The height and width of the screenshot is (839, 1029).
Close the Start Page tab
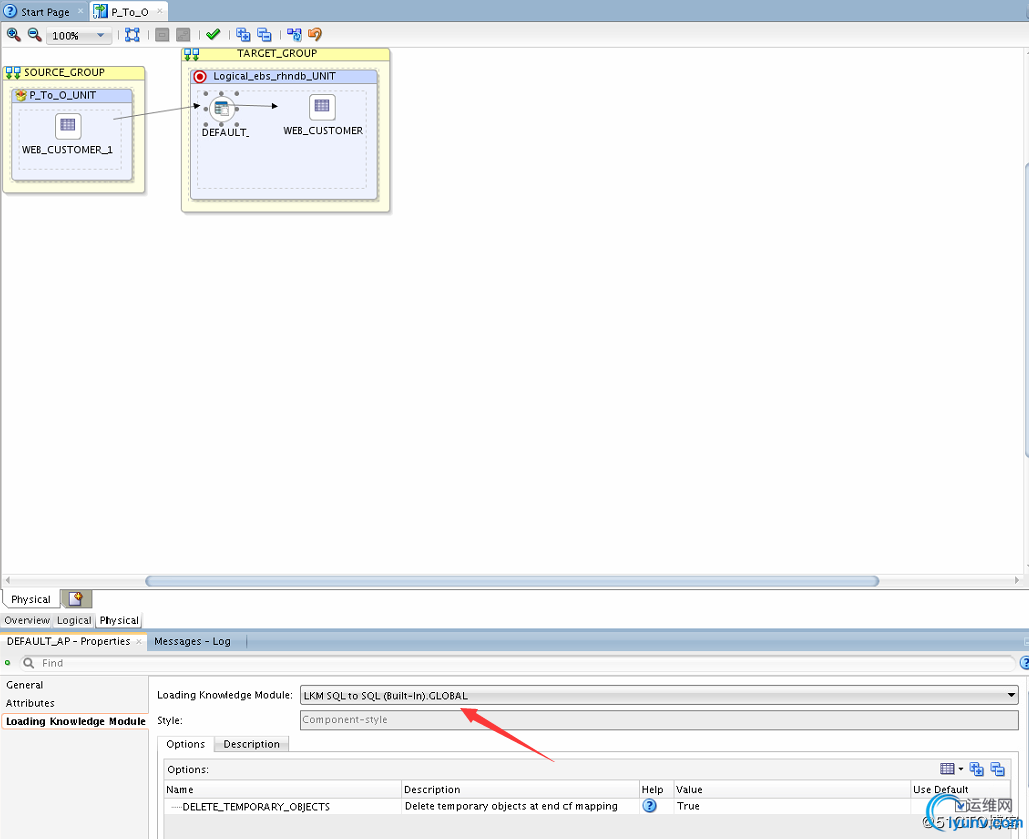(81, 11)
